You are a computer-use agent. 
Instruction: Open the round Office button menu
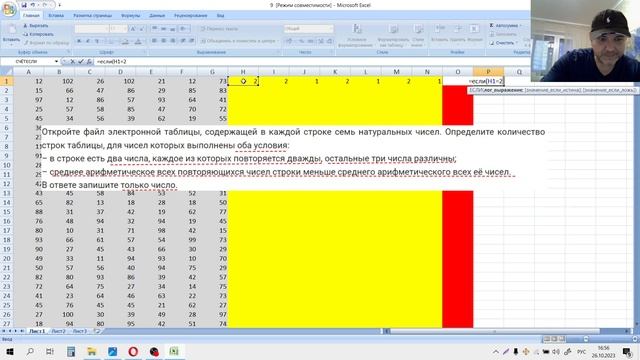point(9,9)
